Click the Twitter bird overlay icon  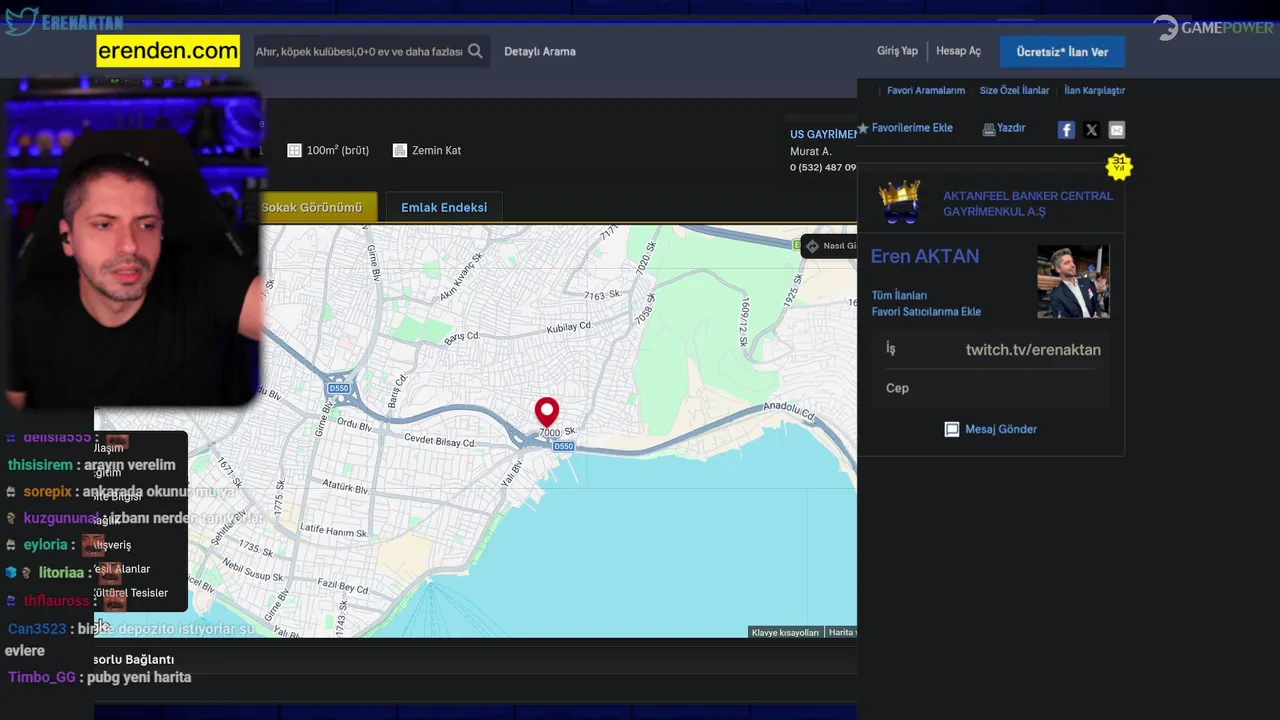tap(20, 21)
